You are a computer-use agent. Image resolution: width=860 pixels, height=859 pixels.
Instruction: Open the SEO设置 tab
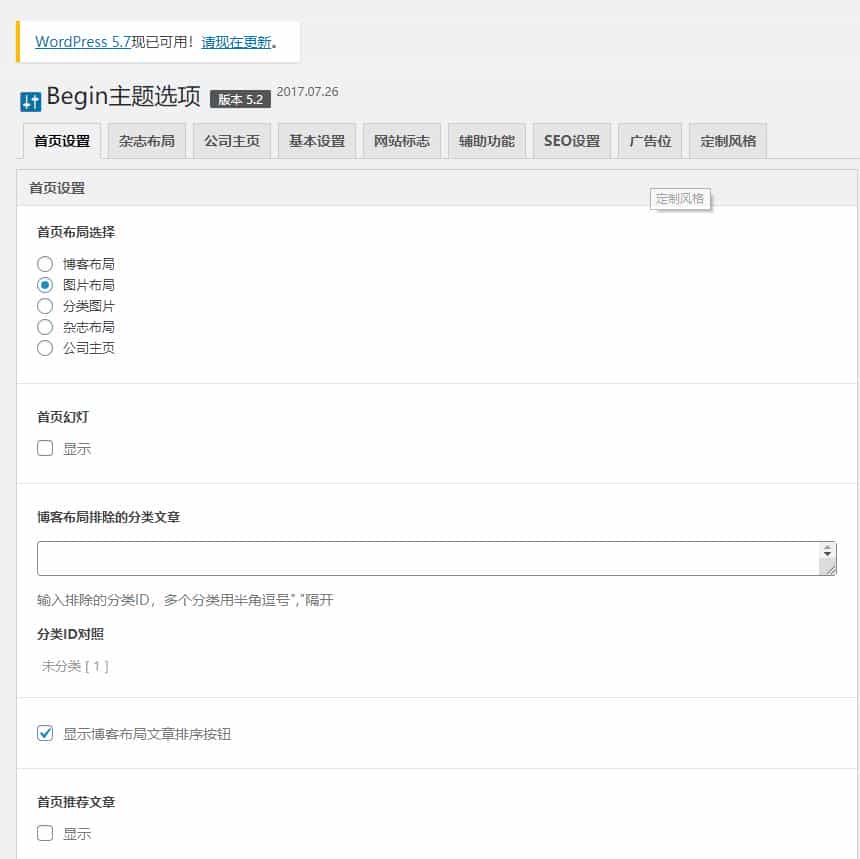point(570,140)
